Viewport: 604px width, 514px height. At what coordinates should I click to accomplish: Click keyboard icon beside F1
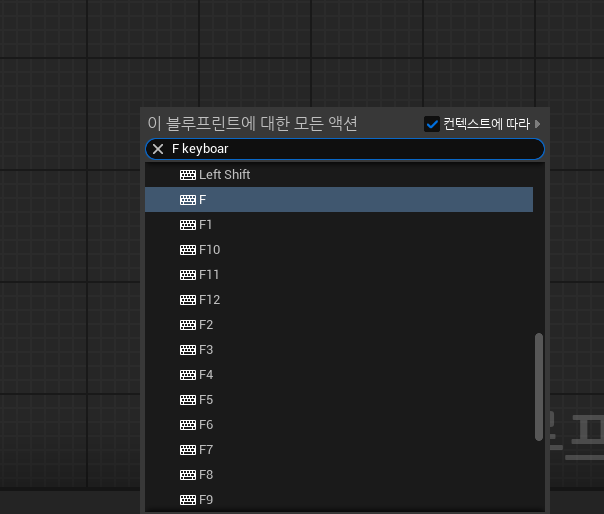[188, 225]
